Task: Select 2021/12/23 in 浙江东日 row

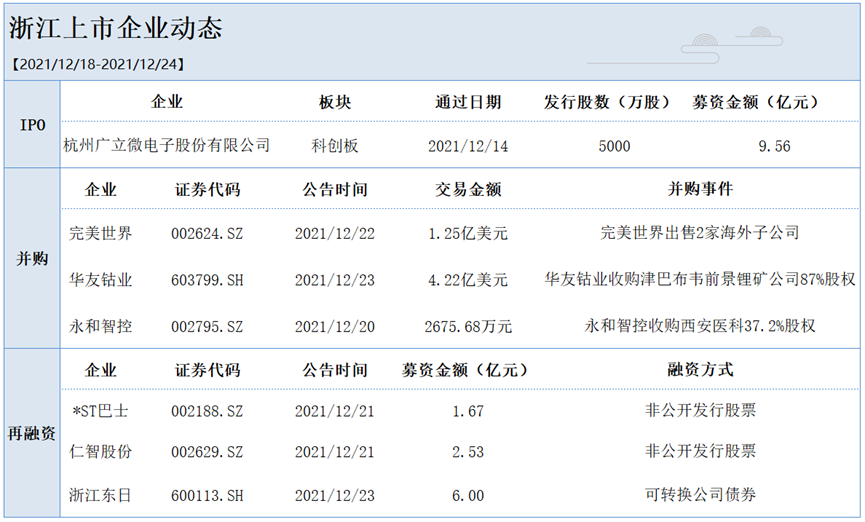Action: coord(335,496)
